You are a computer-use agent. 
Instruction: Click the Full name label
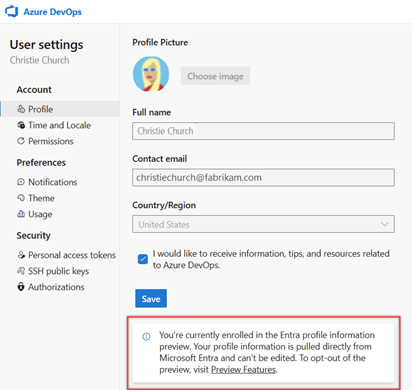coord(152,112)
